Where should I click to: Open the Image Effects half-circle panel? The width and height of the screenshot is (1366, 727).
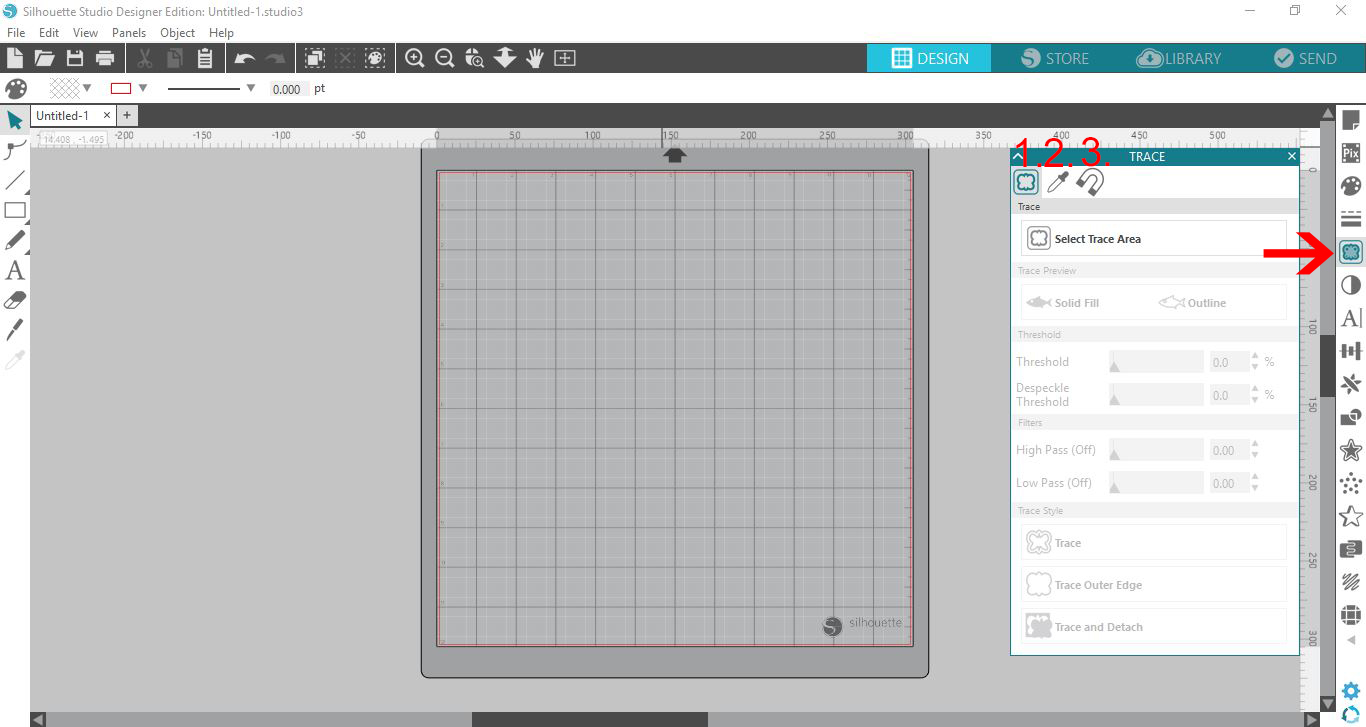pos(1351,285)
